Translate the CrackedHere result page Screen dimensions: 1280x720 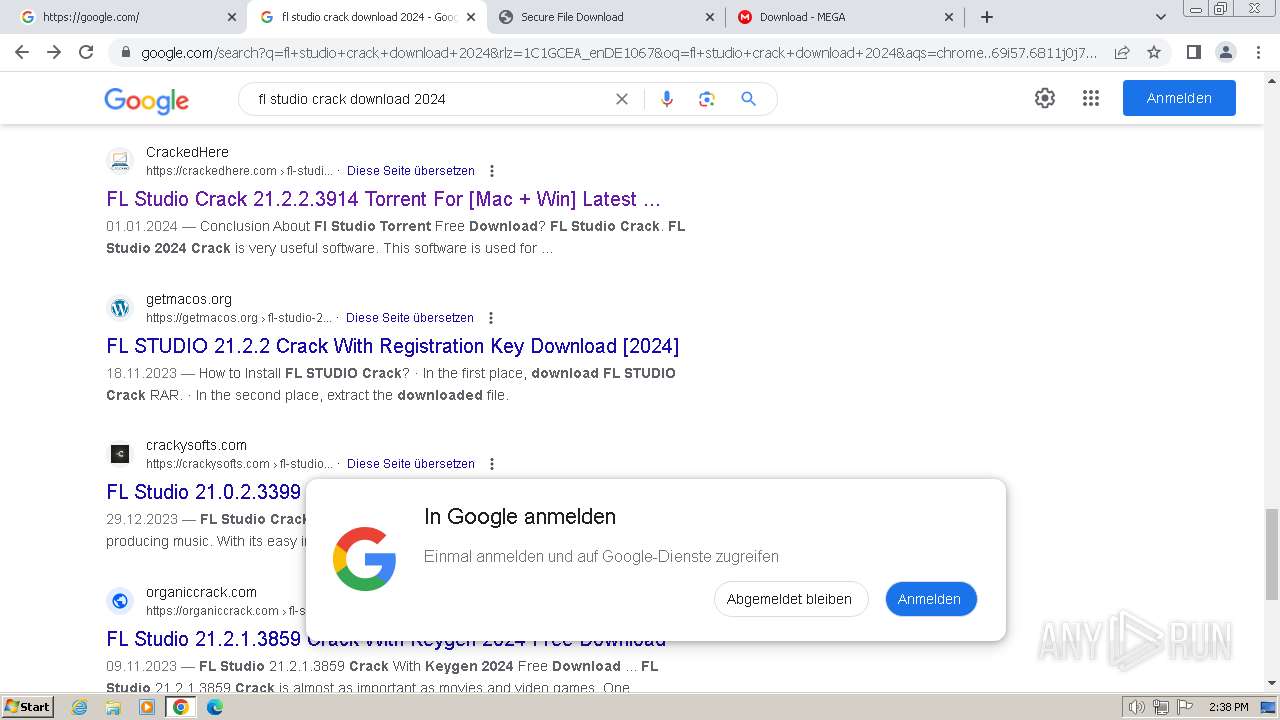click(411, 171)
